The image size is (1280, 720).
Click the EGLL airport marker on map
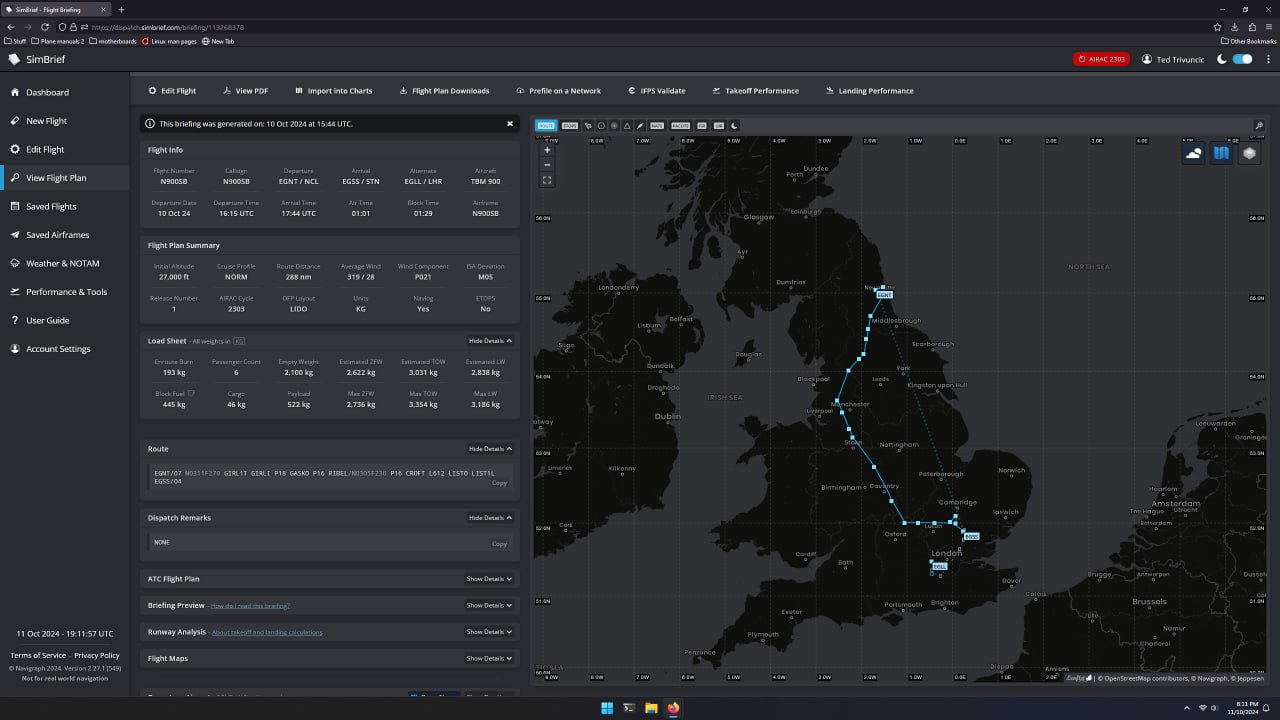[x=939, y=566]
